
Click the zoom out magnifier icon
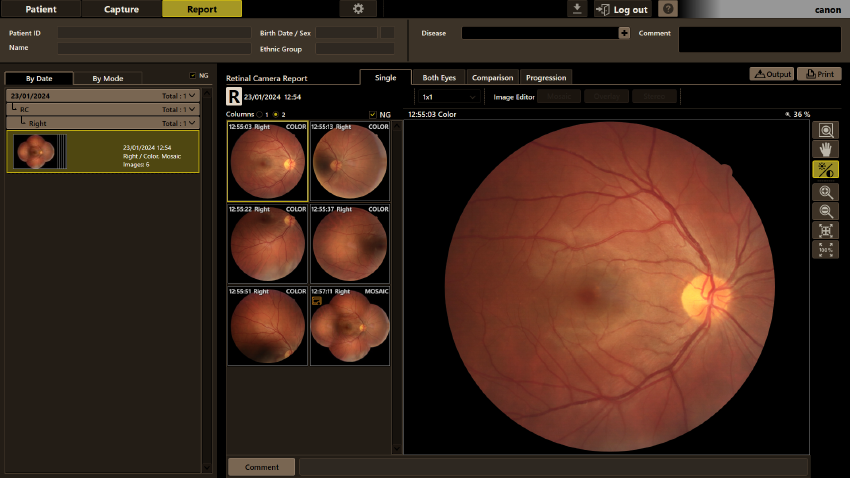825,211
